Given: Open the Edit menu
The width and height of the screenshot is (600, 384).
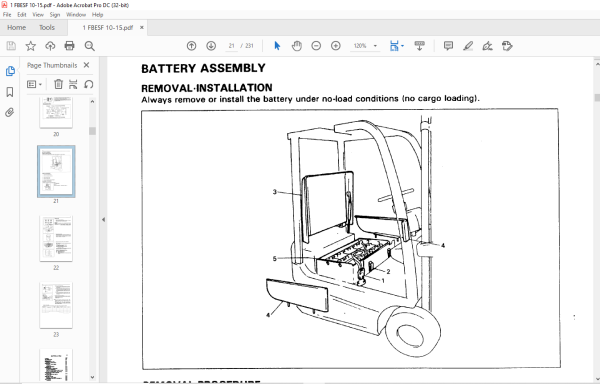Looking at the screenshot, I should pos(21,15).
